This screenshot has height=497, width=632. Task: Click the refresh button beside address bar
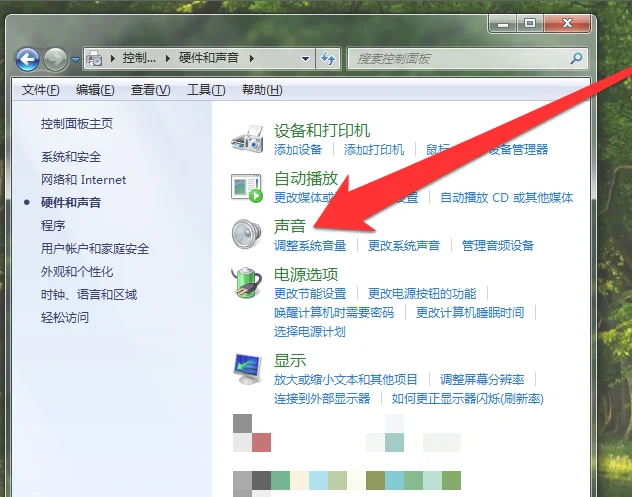328,60
